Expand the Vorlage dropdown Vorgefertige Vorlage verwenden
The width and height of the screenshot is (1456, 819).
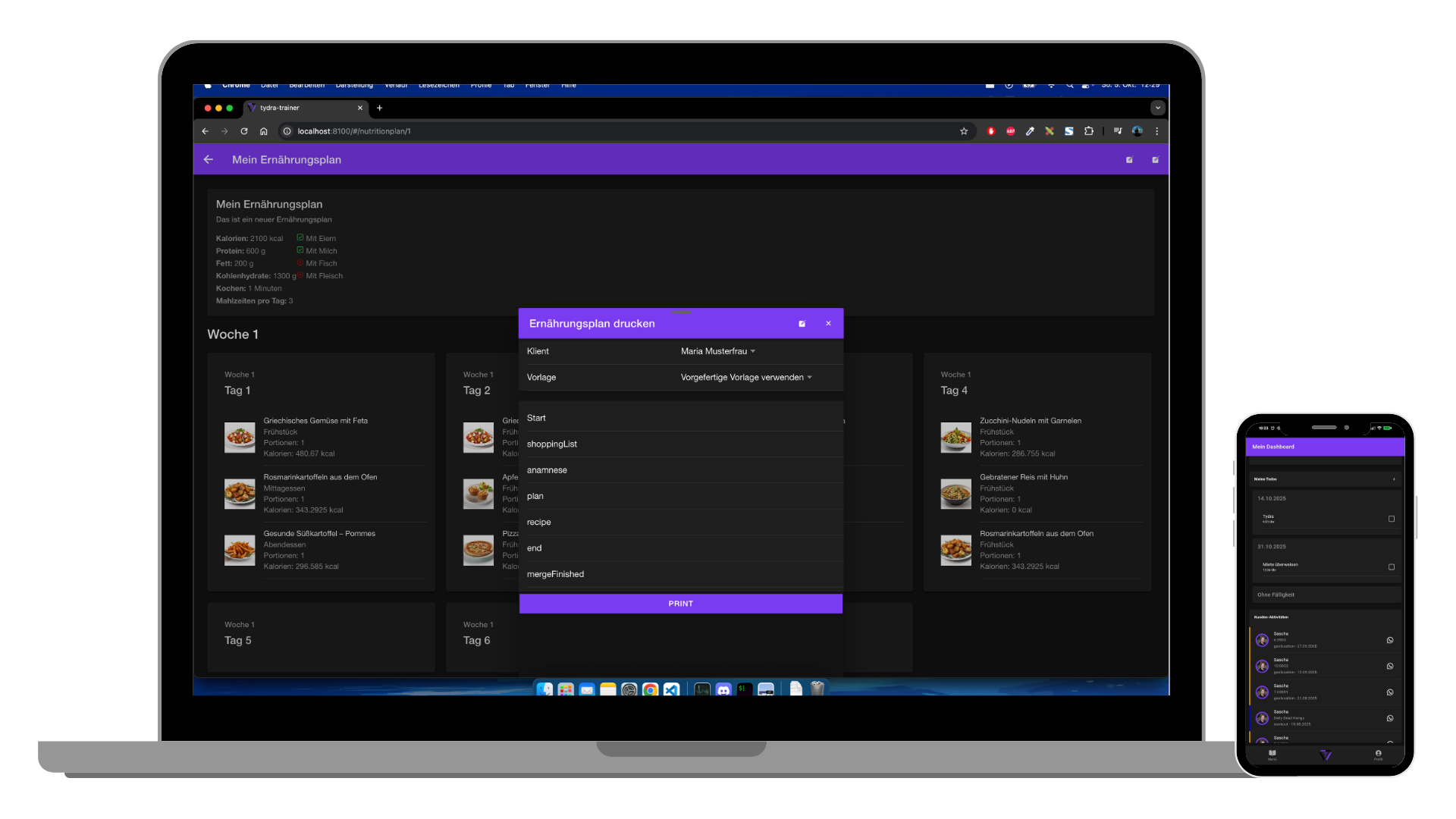[745, 377]
